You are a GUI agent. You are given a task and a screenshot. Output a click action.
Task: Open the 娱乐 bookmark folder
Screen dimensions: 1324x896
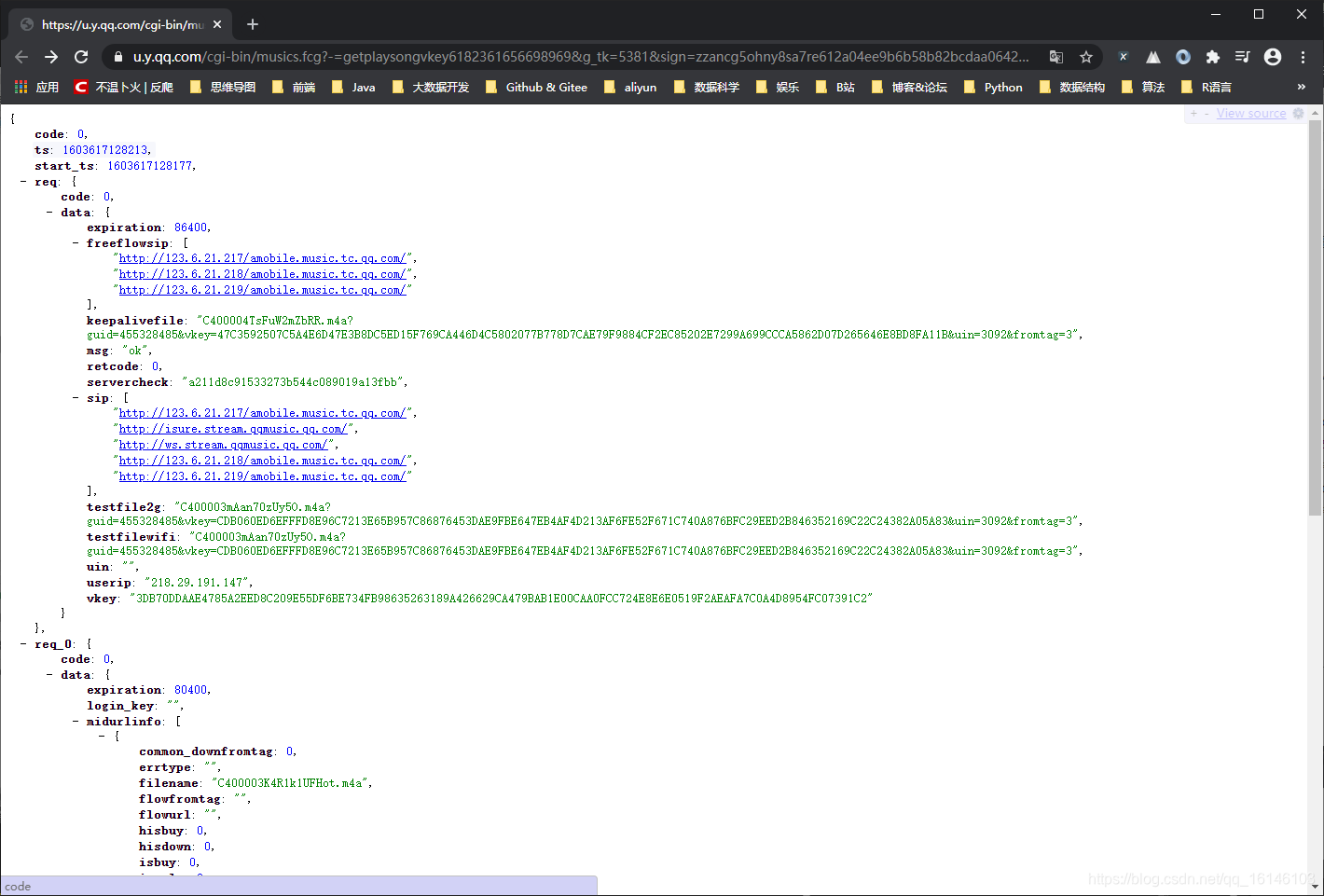(x=777, y=87)
